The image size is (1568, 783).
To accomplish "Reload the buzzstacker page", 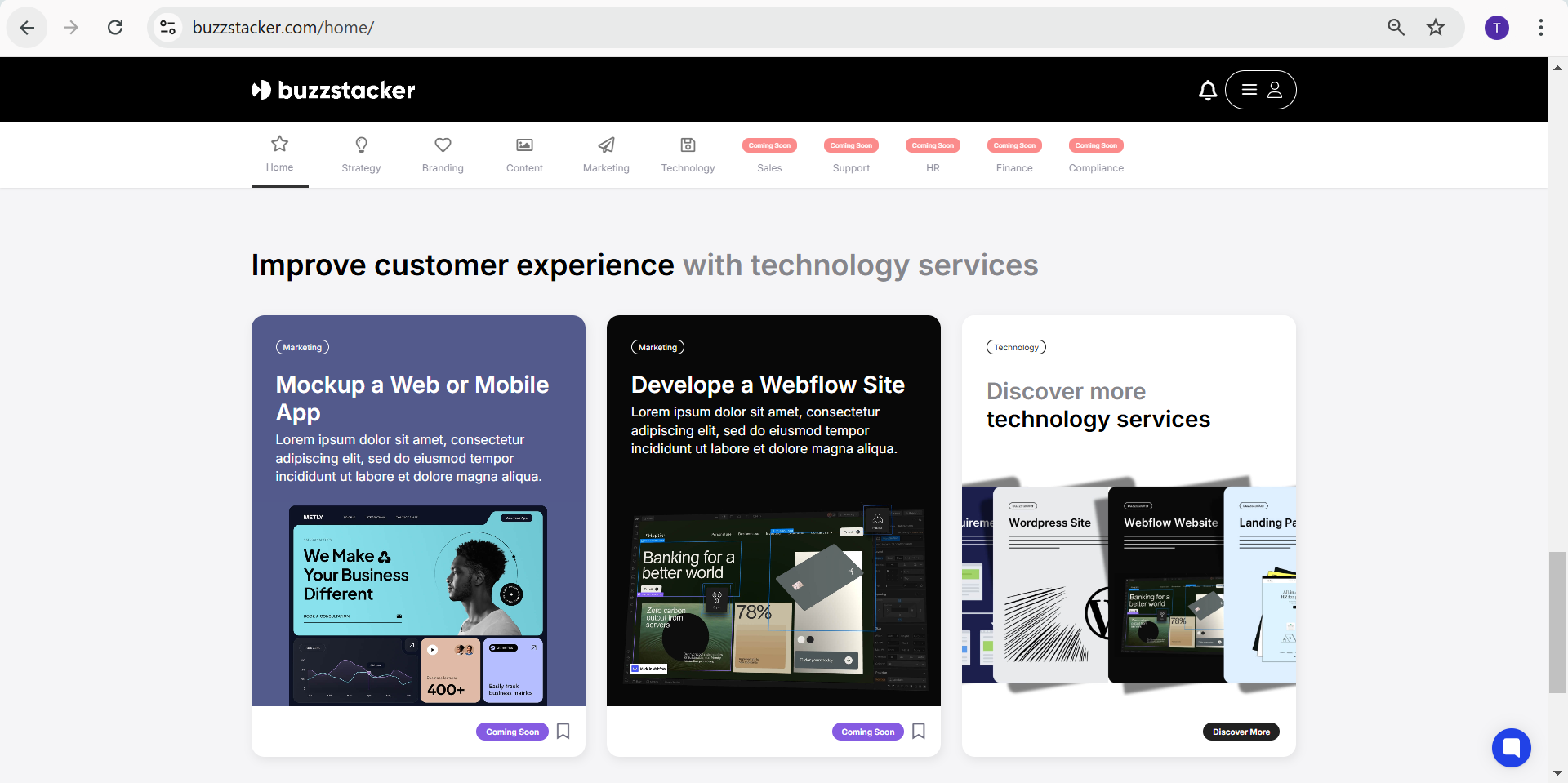I will (115, 28).
